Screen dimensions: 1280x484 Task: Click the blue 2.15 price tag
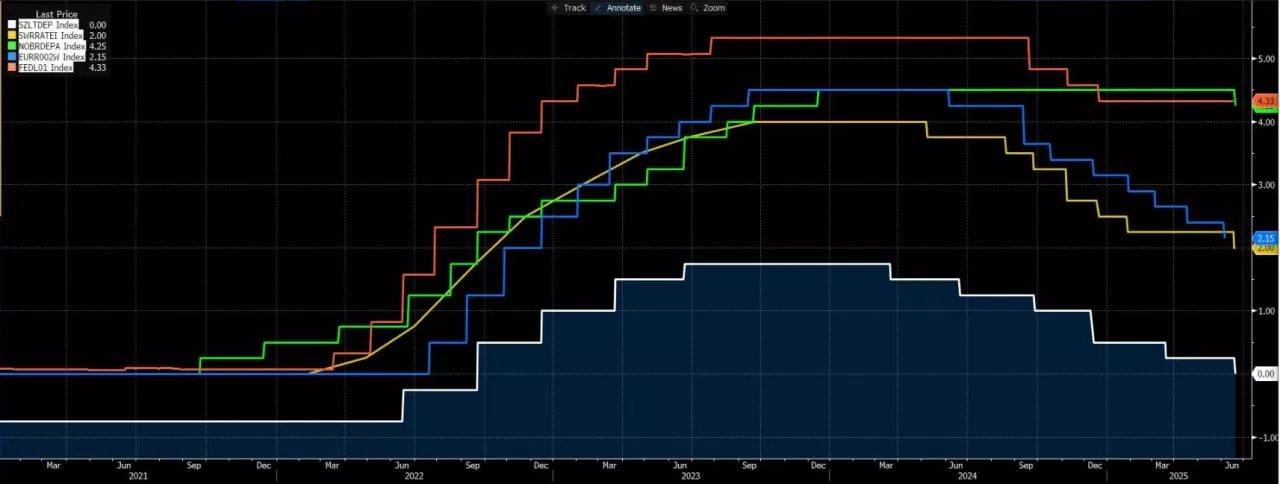click(1266, 238)
